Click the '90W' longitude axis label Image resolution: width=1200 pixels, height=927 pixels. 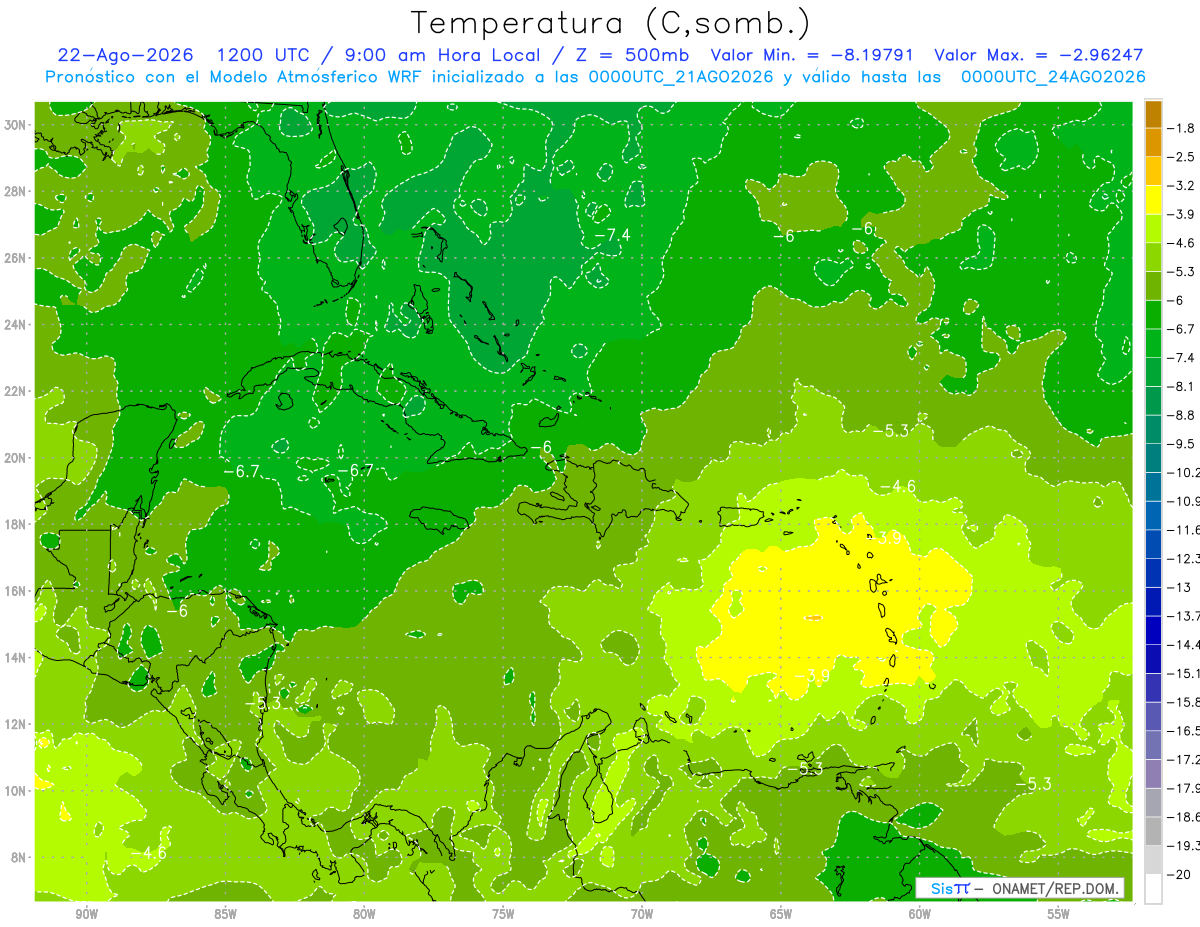(86, 914)
